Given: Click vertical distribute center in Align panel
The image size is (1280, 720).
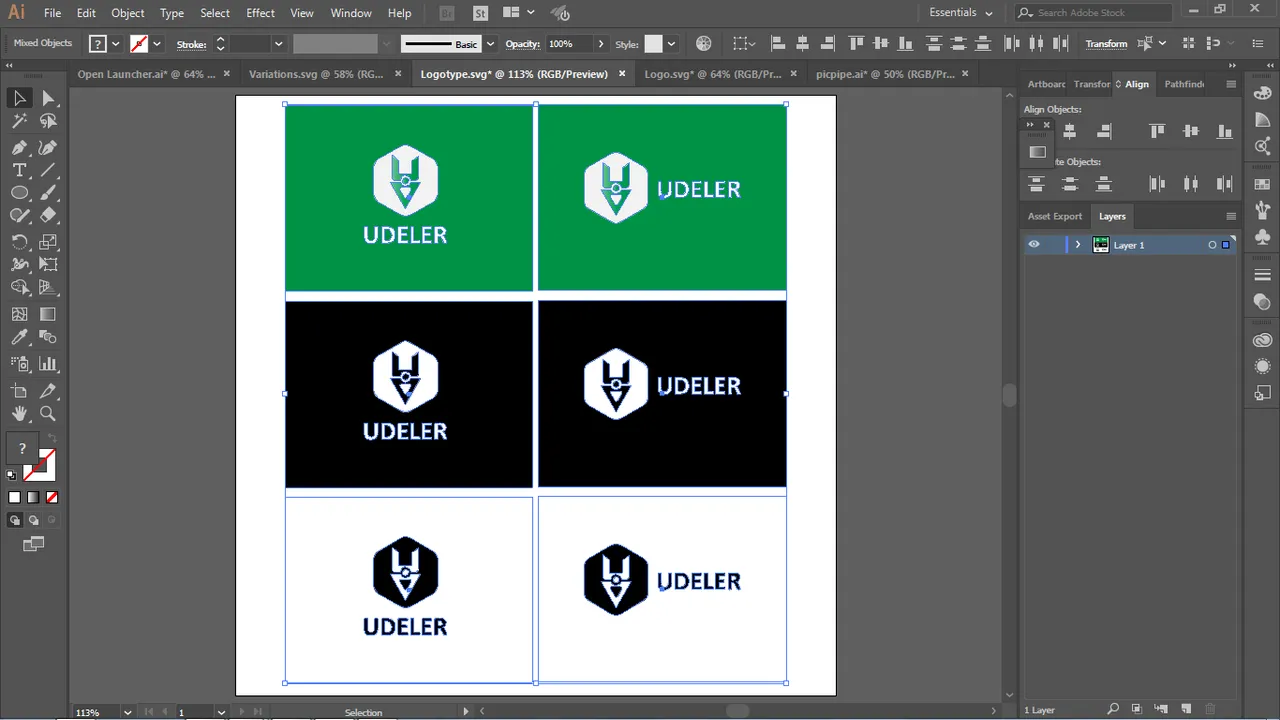Looking at the screenshot, I should tap(1070, 184).
